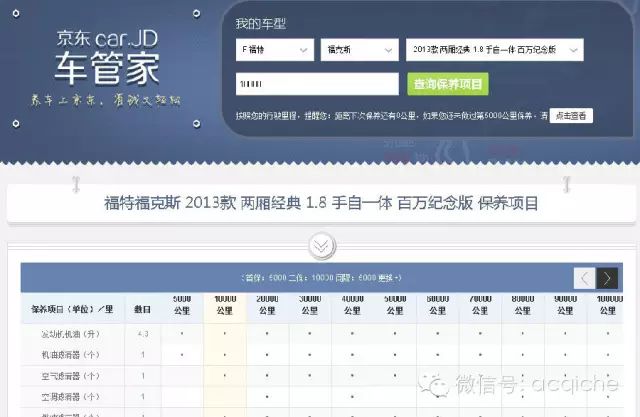Click the 空调滤清器（个） row label
640x417 pixels.
[x=70, y=397]
